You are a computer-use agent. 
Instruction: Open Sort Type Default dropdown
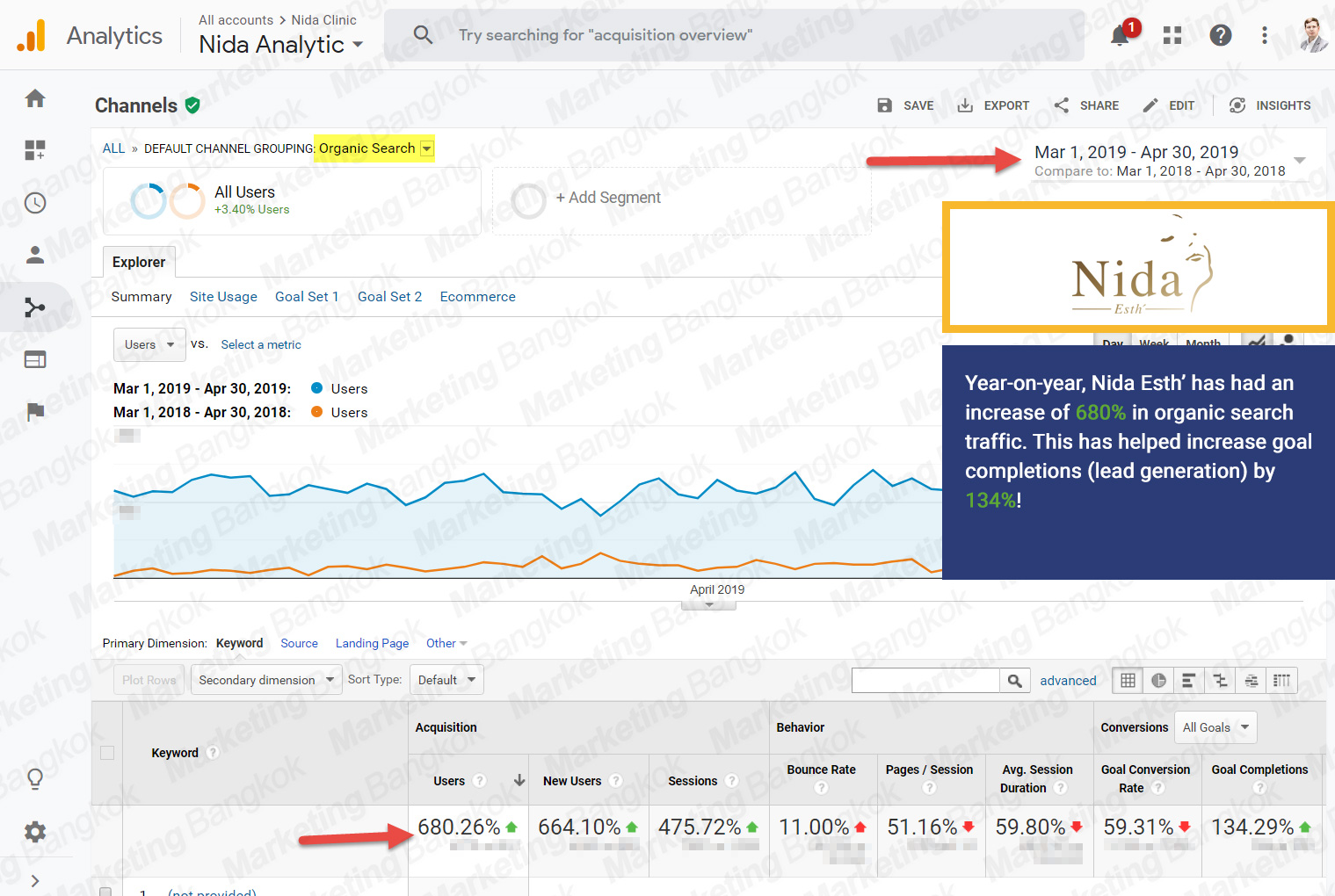click(x=446, y=680)
